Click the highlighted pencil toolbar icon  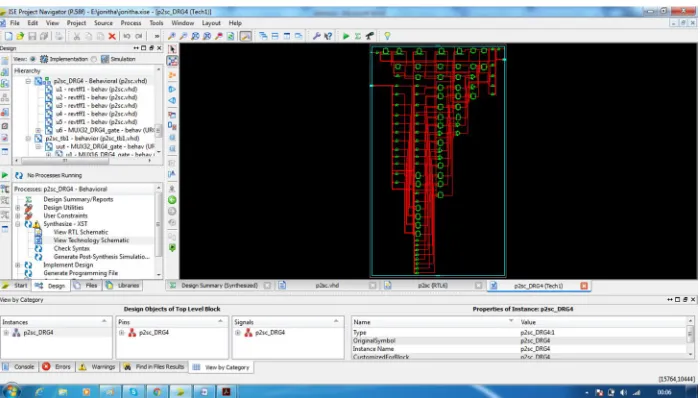click(246, 36)
